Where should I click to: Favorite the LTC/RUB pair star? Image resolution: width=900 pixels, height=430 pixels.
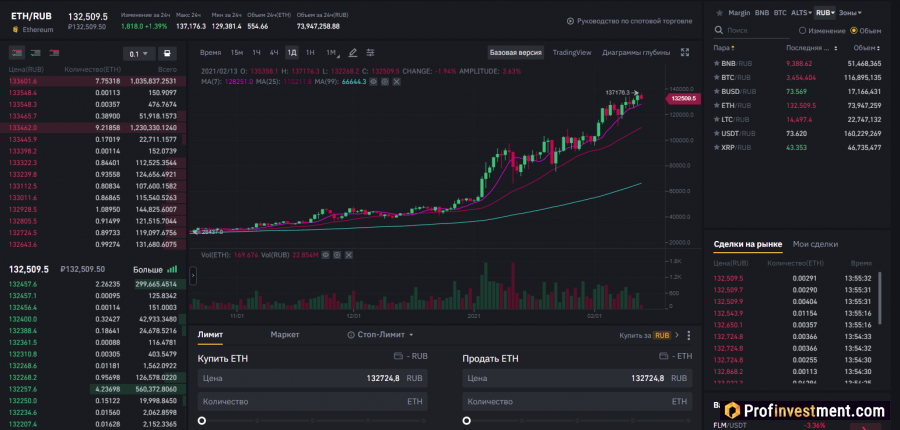(x=716, y=119)
